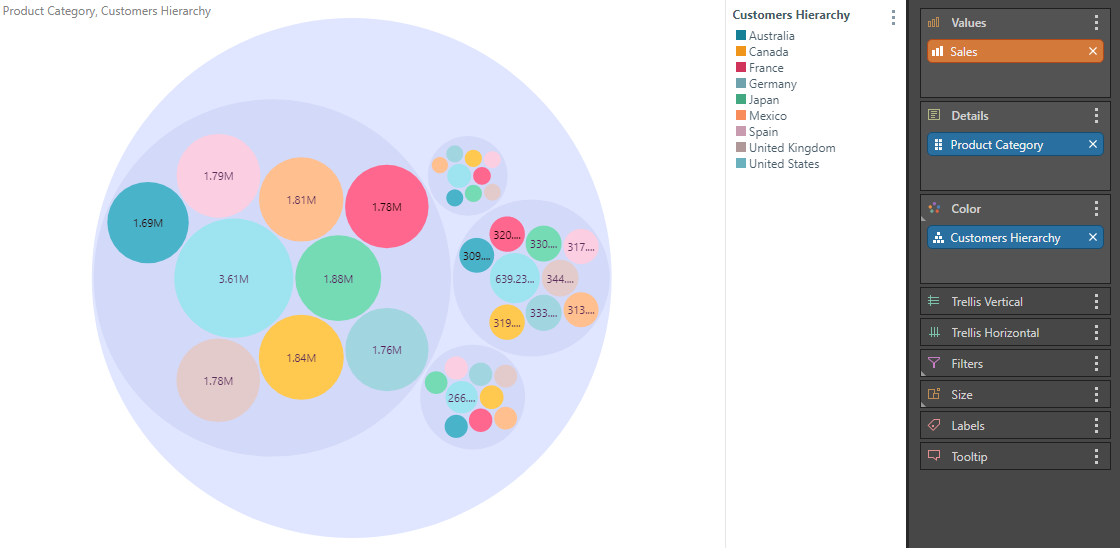Click the Size drop zone icon

coord(934,395)
